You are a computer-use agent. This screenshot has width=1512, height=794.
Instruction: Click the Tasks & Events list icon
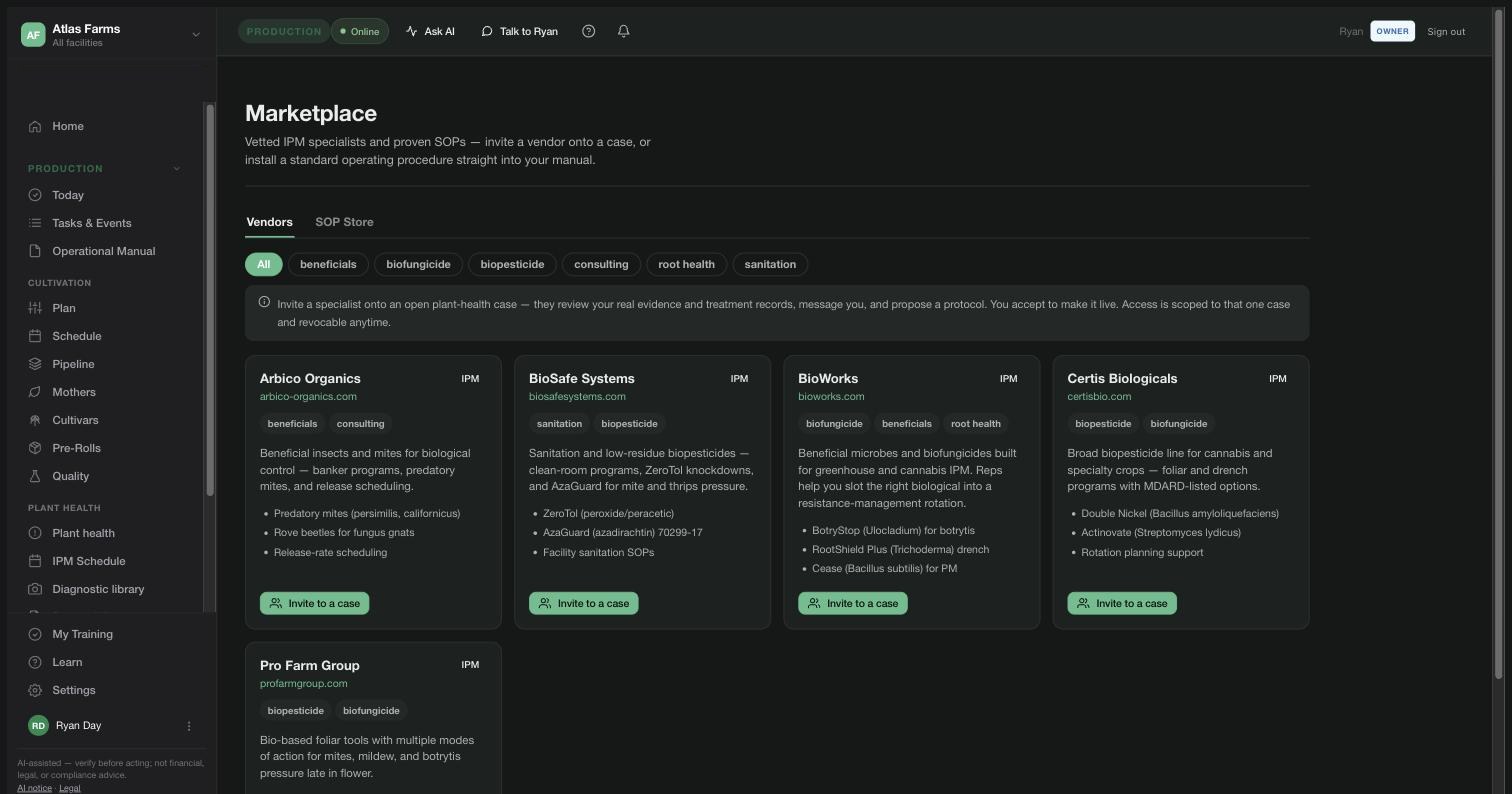tap(35, 223)
